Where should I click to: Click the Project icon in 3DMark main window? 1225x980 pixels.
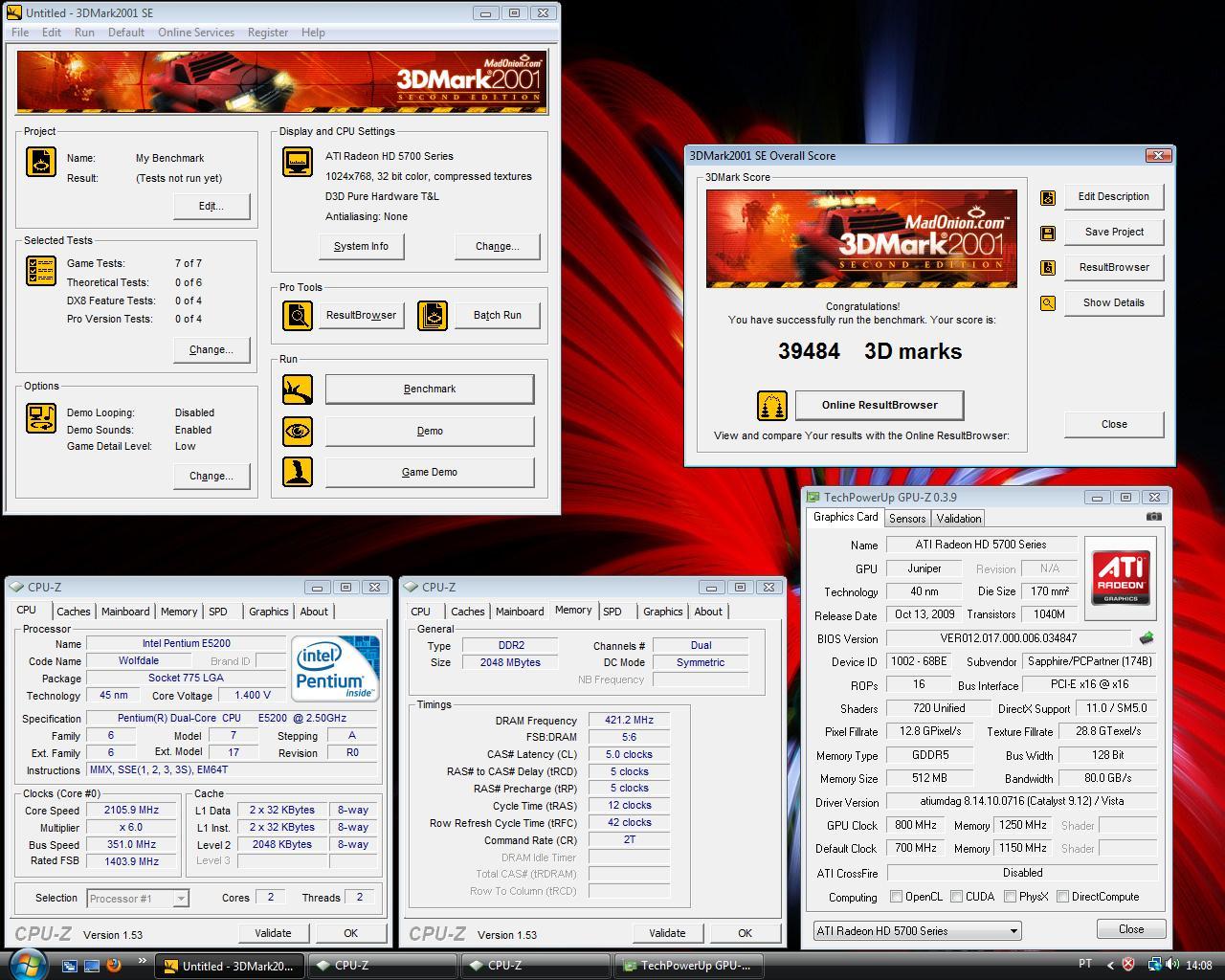point(40,161)
